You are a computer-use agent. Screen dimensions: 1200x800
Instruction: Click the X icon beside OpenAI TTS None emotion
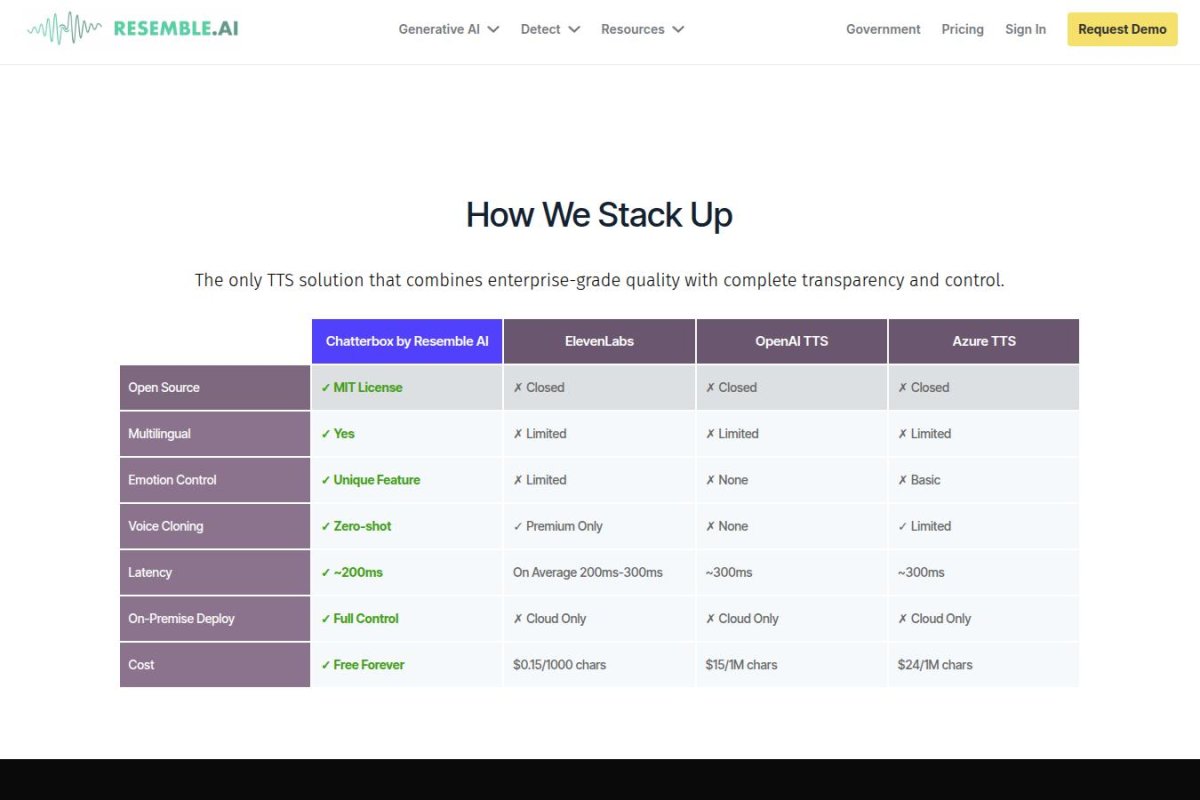tap(712, 480)
